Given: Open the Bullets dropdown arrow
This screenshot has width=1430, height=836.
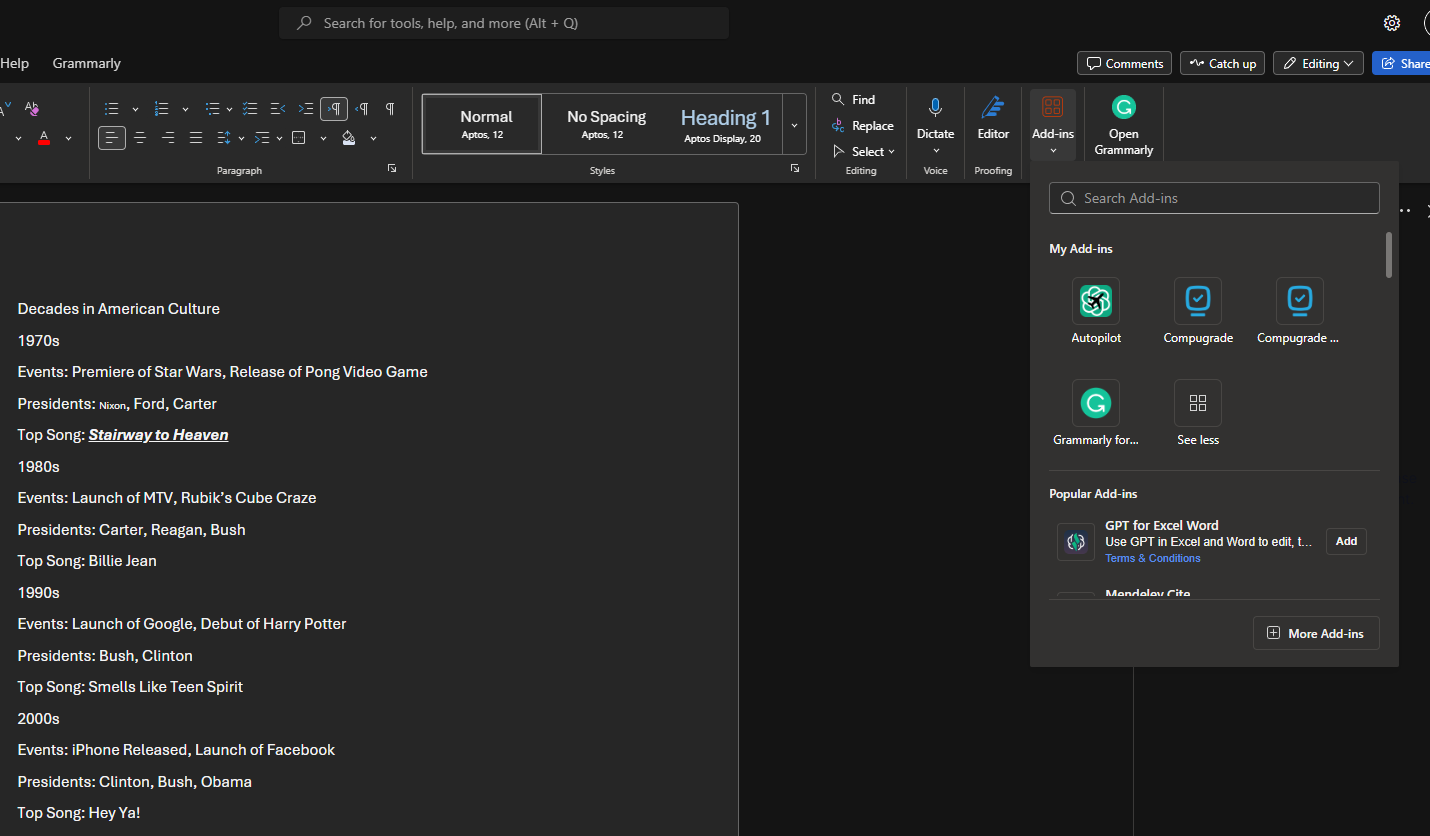Looking at the screenshot, I should [x=135, y=109].
